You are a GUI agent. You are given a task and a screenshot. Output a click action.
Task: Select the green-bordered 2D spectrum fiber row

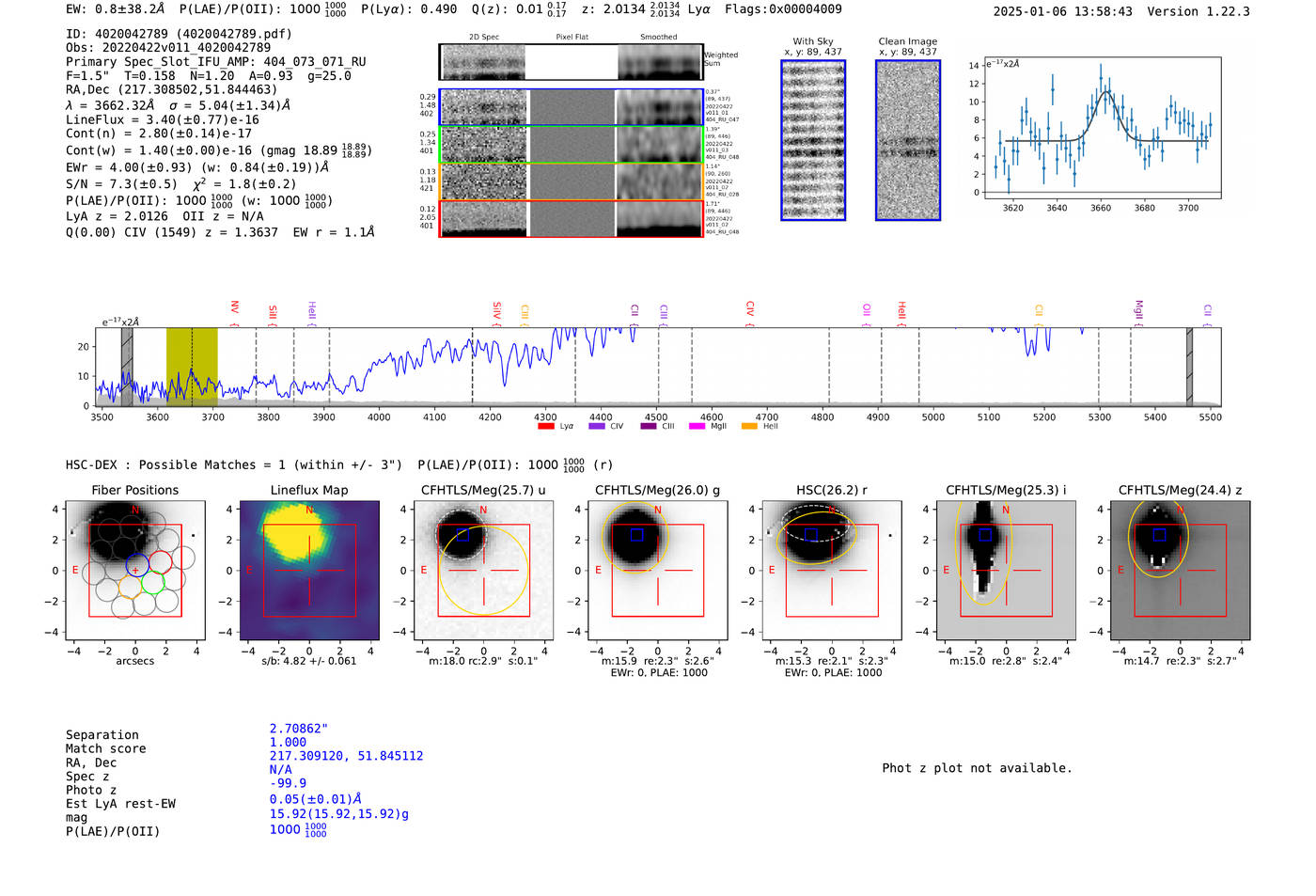pos(571,145)
